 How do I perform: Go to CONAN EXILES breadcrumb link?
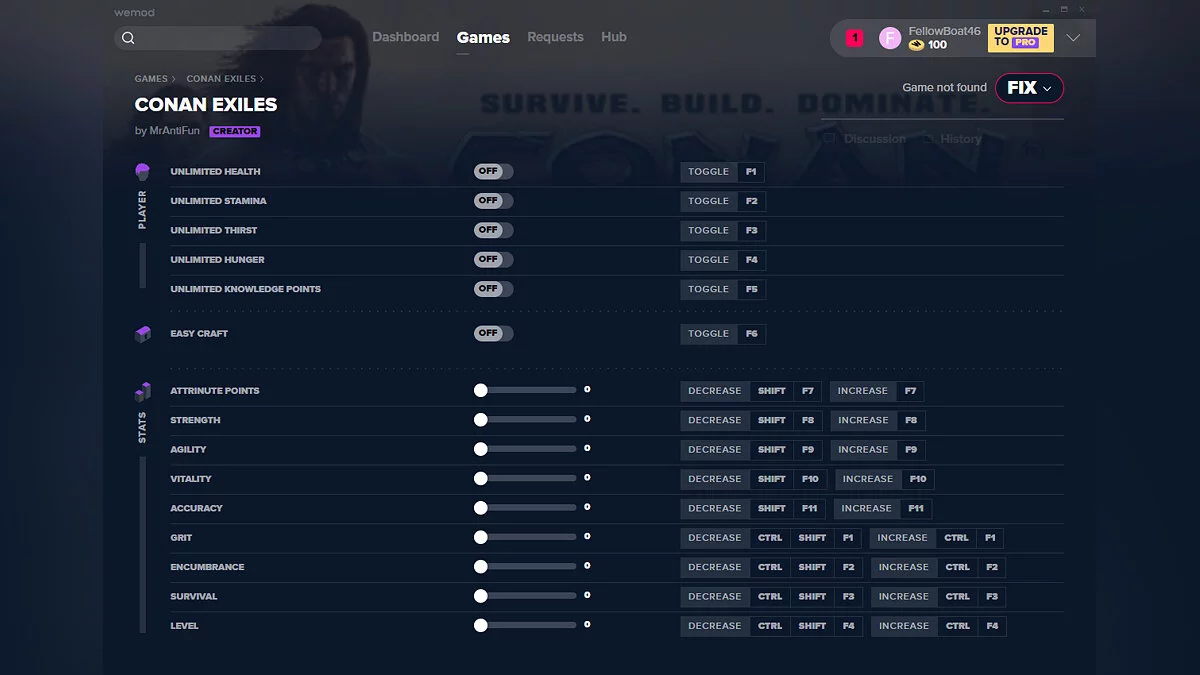click(x=221, y=79)
